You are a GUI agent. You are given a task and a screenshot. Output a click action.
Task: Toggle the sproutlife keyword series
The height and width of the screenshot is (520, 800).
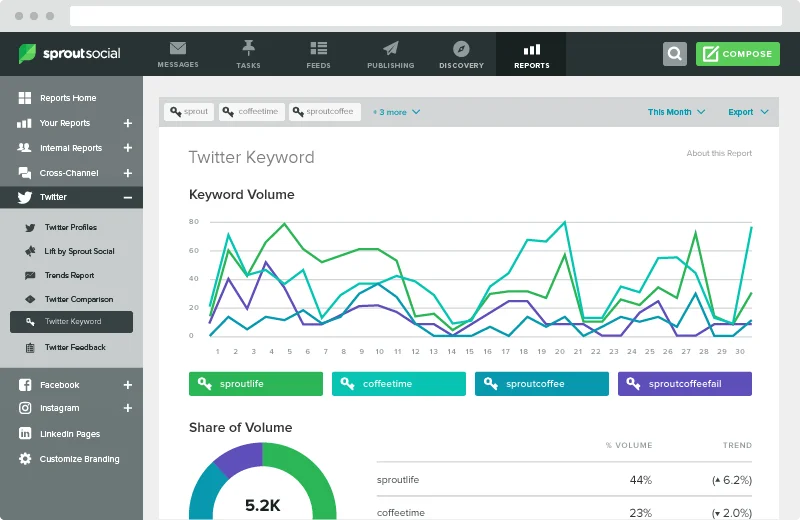pyautogui.click(x=256, y=384)
